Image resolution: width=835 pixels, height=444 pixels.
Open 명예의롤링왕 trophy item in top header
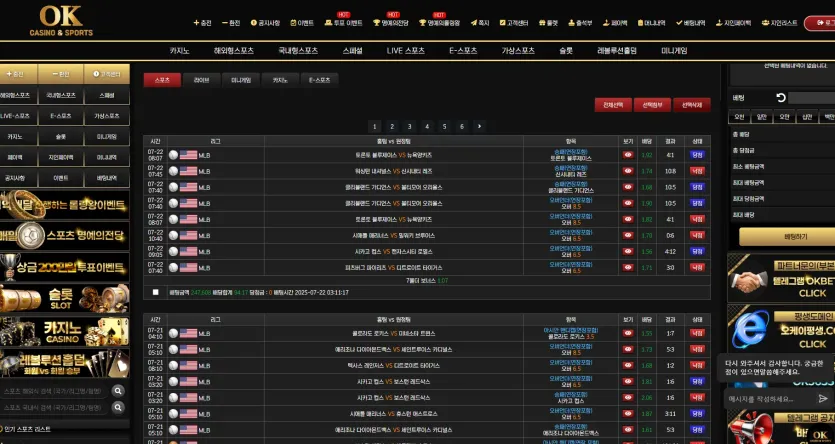pyautogui.click(x=439, y=23)
